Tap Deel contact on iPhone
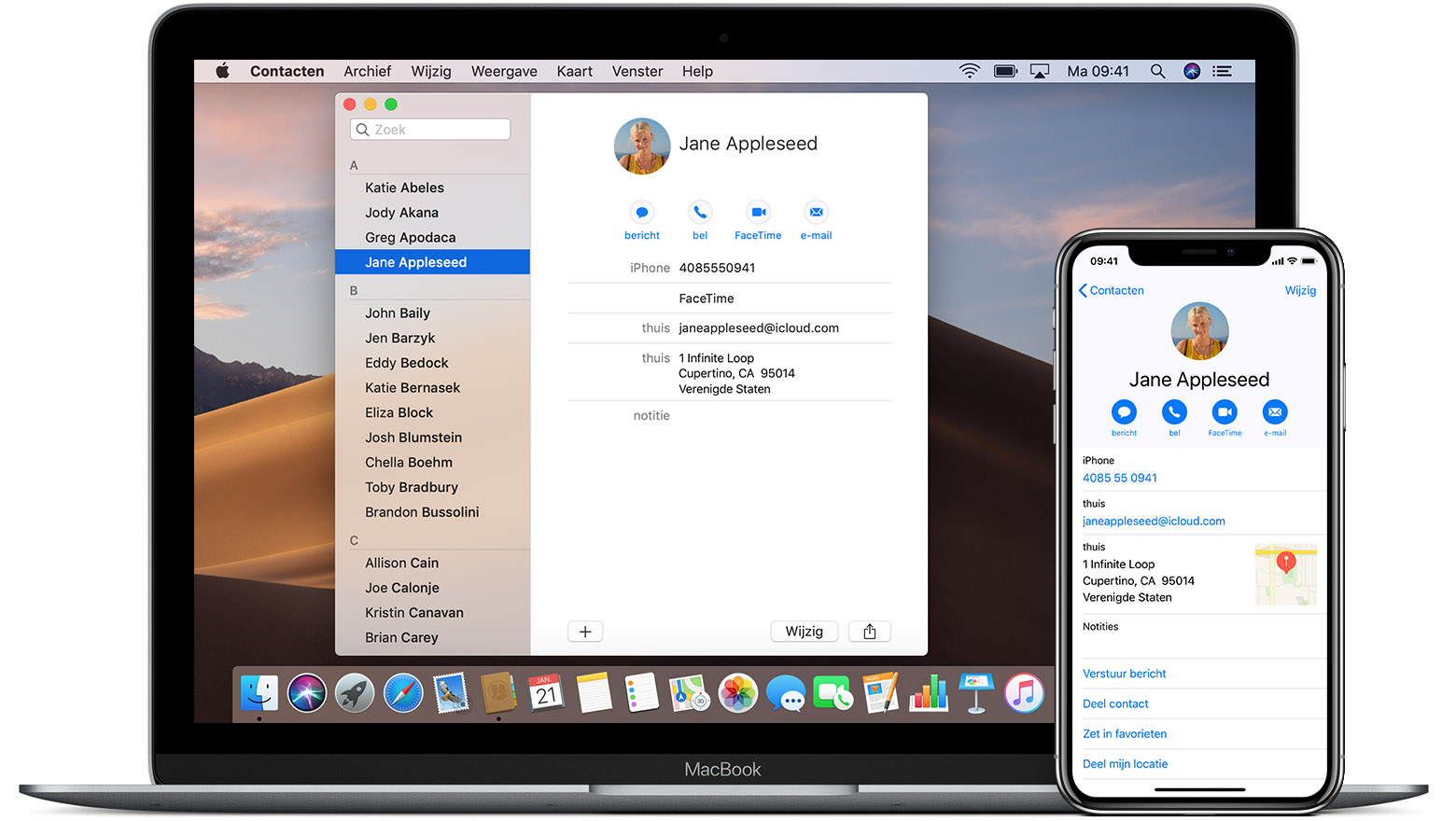Screen dimensions: 1456x821 coord(1115,703)
